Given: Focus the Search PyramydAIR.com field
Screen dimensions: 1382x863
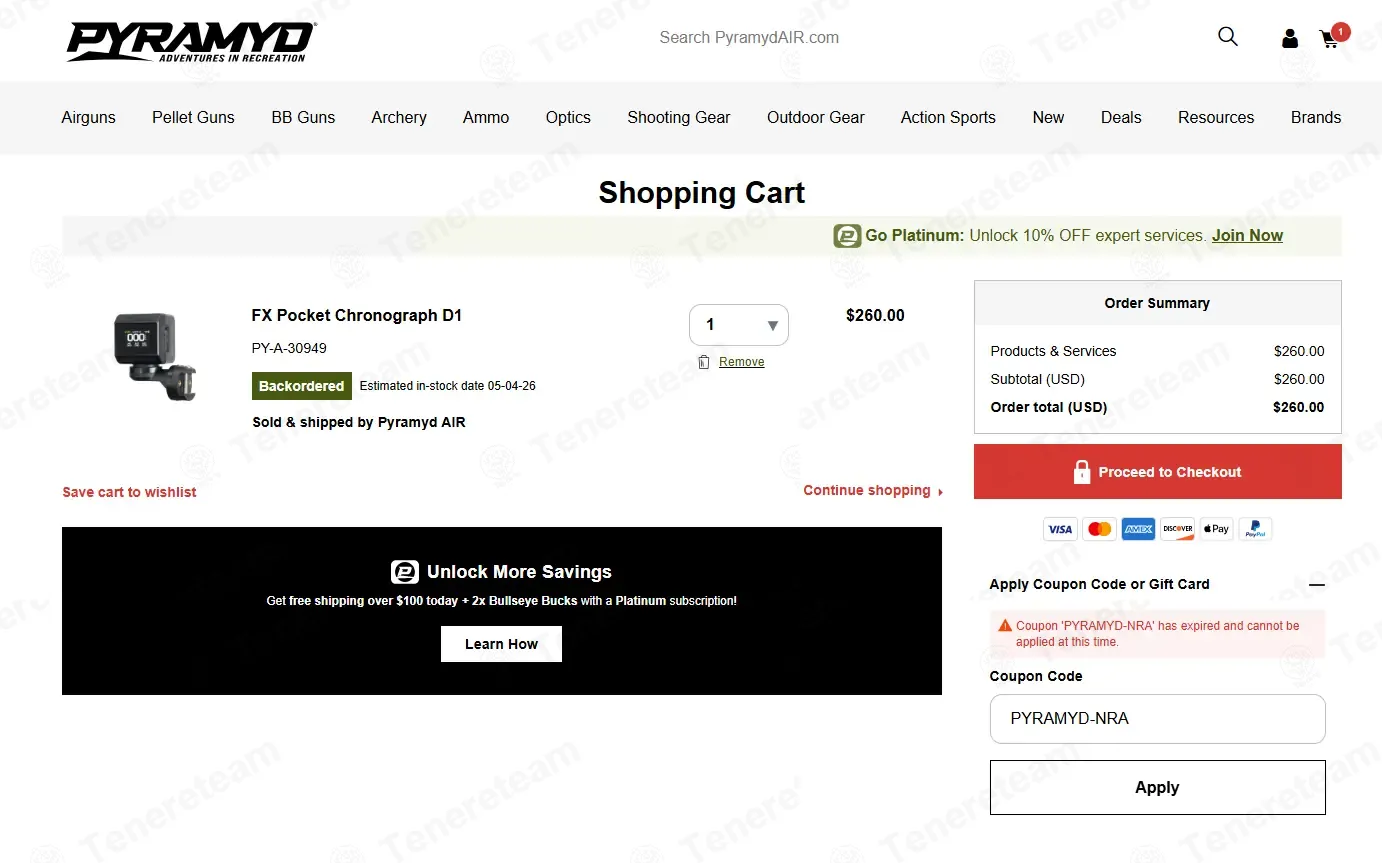Looking at the screenshot, I should click(x=749, y=38).
